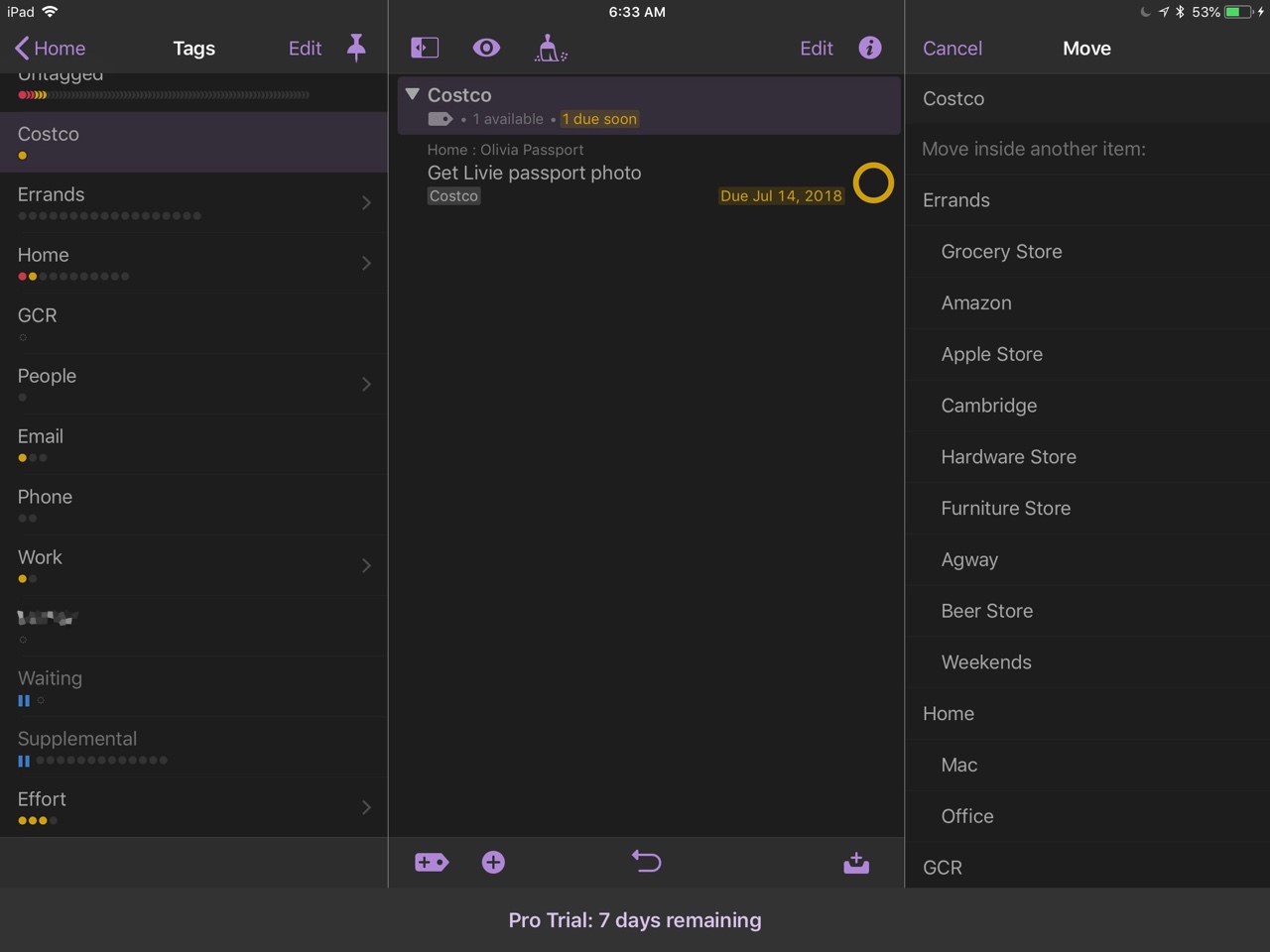Open the Get Livie passport photo task
Viewport: 1270px width, 952px height.
pos(534,173)
